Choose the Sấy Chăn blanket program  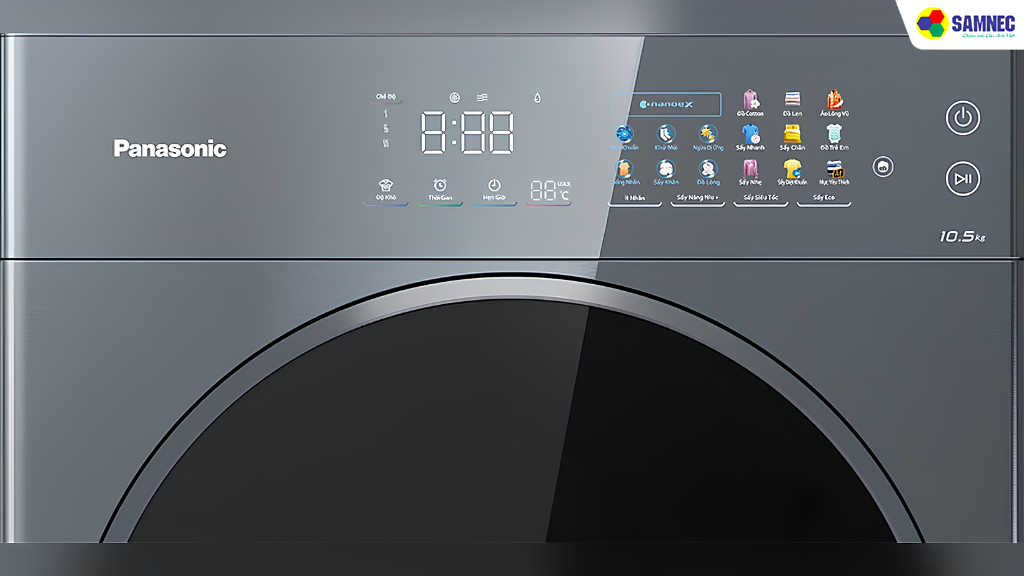pyautogui.click(x=792, y=138)
